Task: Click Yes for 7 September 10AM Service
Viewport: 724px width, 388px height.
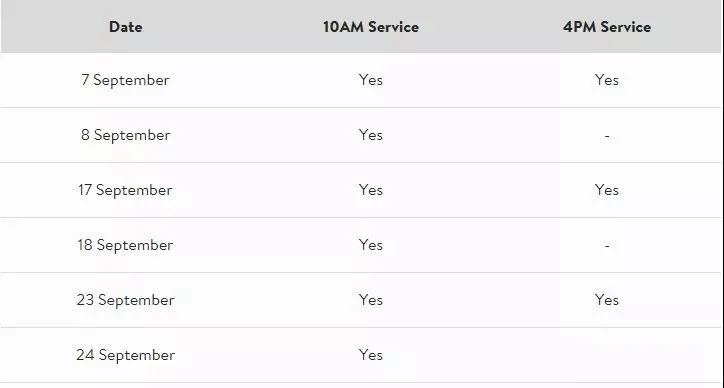Action: [371, 80]
